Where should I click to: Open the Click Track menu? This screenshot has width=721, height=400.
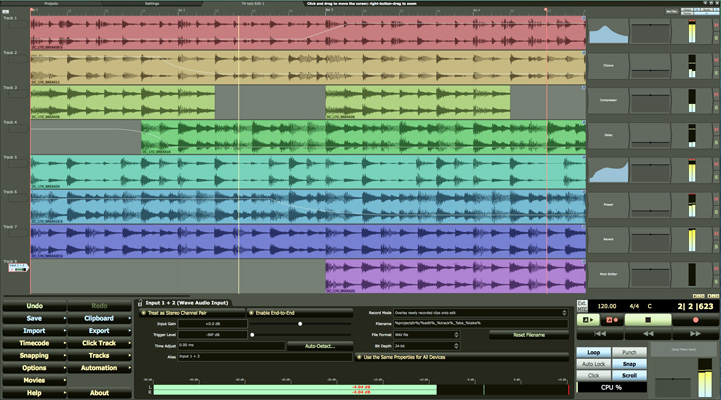[99, 343]
